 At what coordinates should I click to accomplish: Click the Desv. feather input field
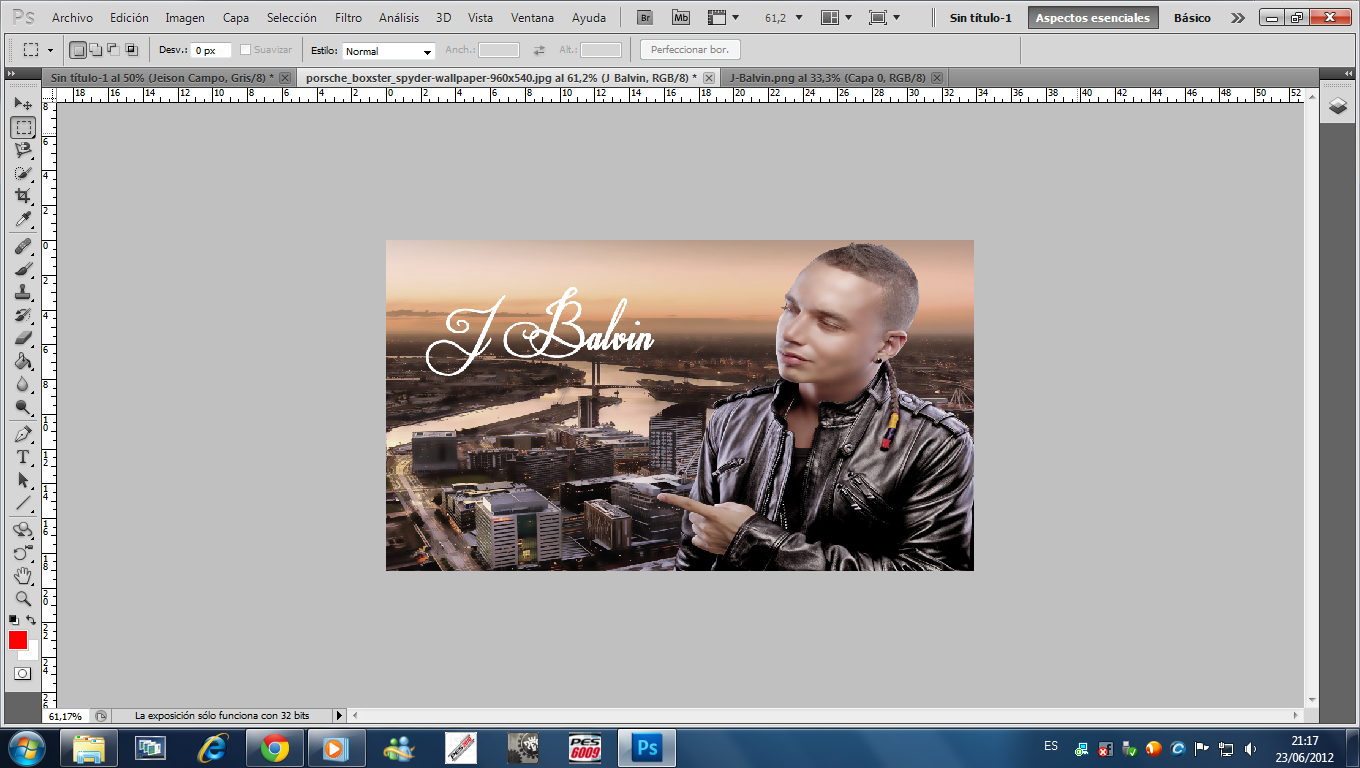[211, 50]
